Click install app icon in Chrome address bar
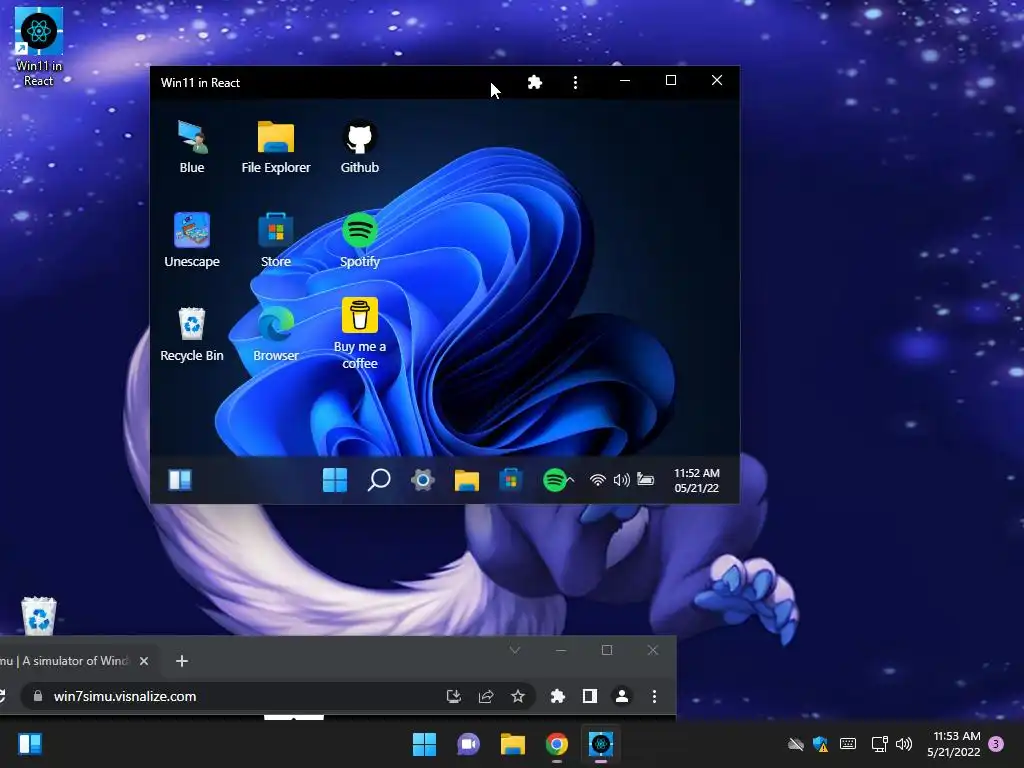Viewport: 1024px width, 768px height. click(453, 696)
